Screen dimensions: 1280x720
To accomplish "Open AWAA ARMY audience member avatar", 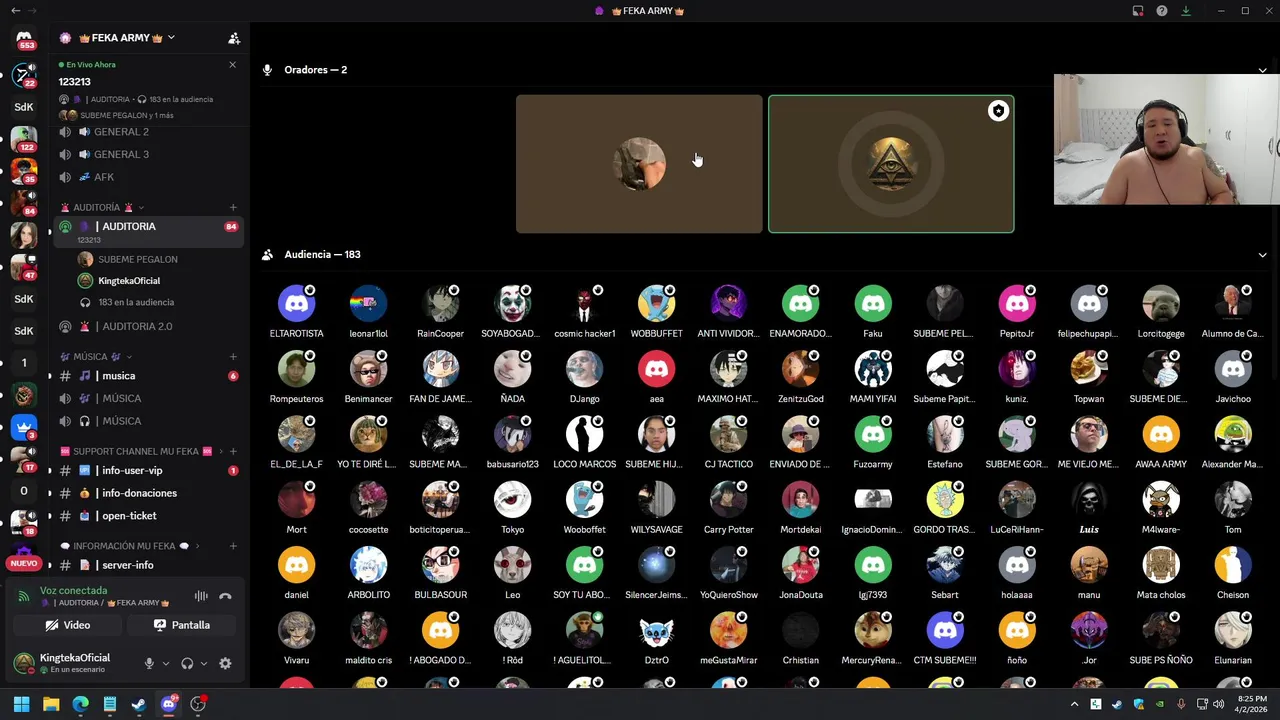I will coord(1160,434).
